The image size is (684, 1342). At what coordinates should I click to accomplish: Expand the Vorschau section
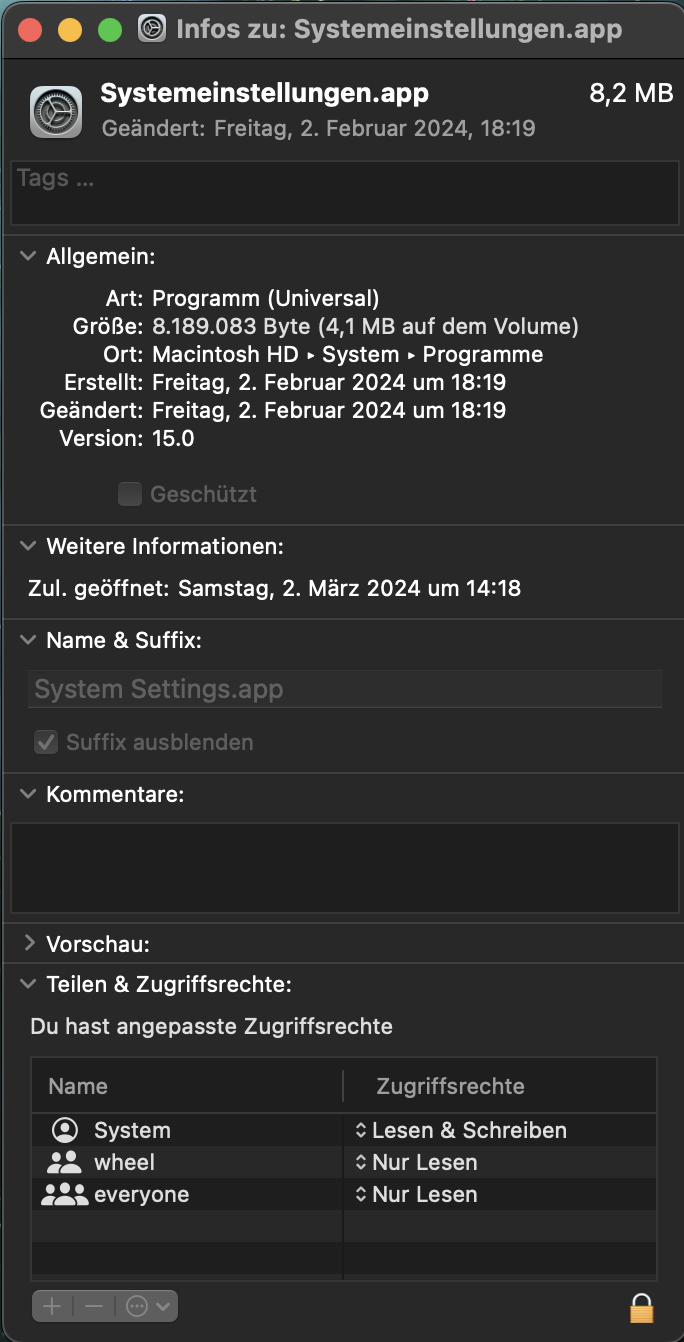(28, 943)
